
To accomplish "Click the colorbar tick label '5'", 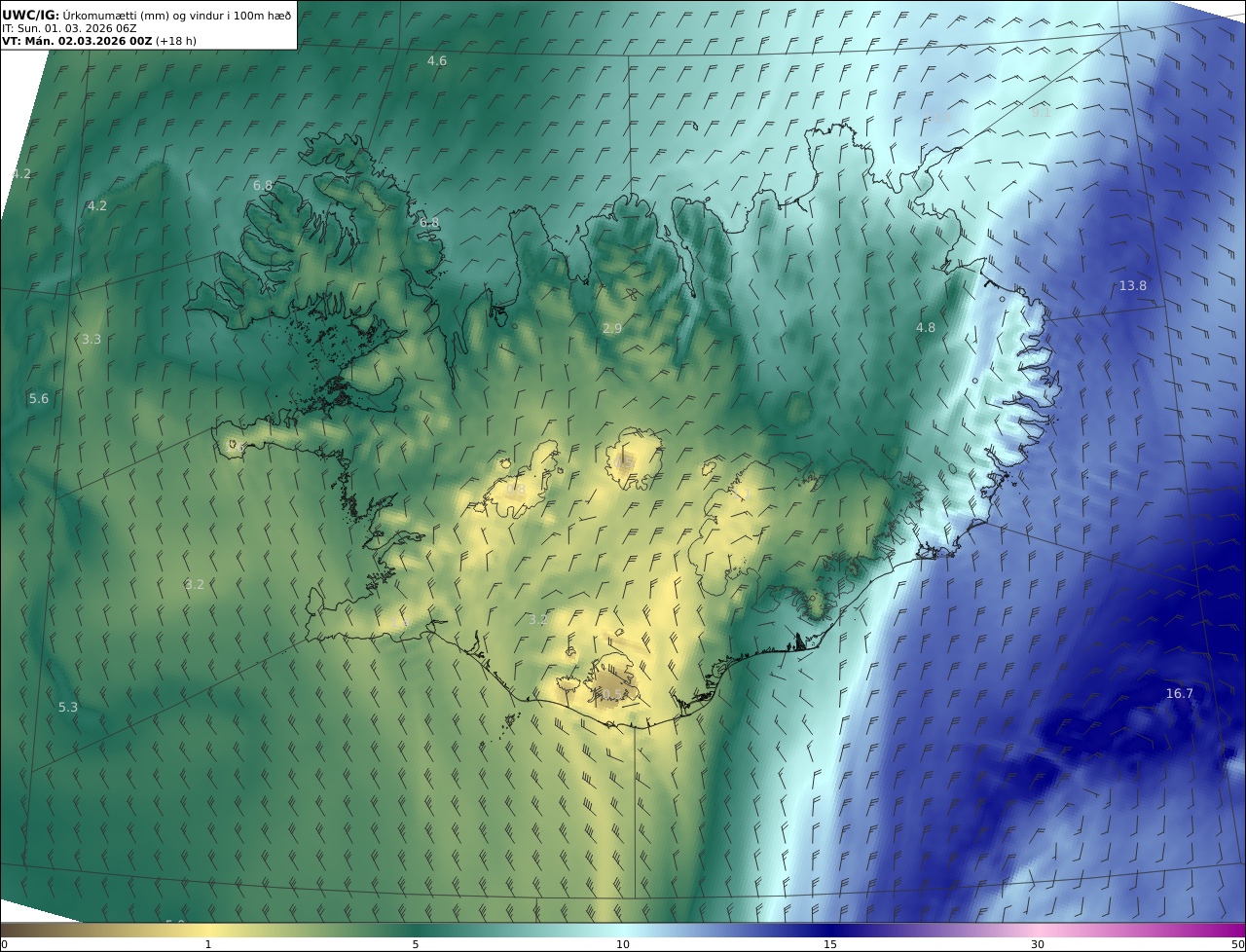I will (x=416, y=944).
